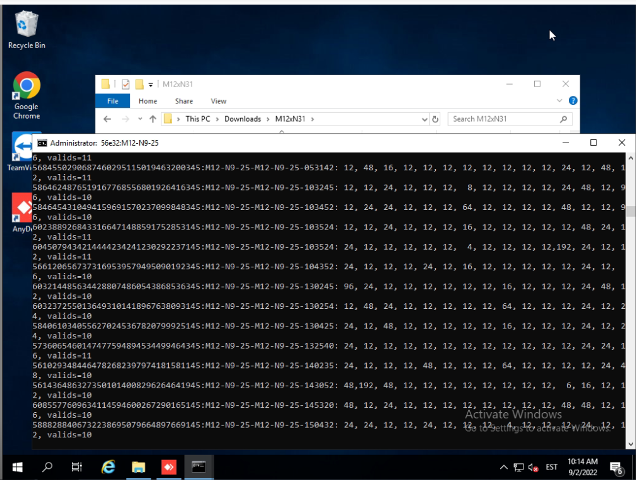
Task: Open Google Chrome desktop shortcut
Action: tap(27, 95)
